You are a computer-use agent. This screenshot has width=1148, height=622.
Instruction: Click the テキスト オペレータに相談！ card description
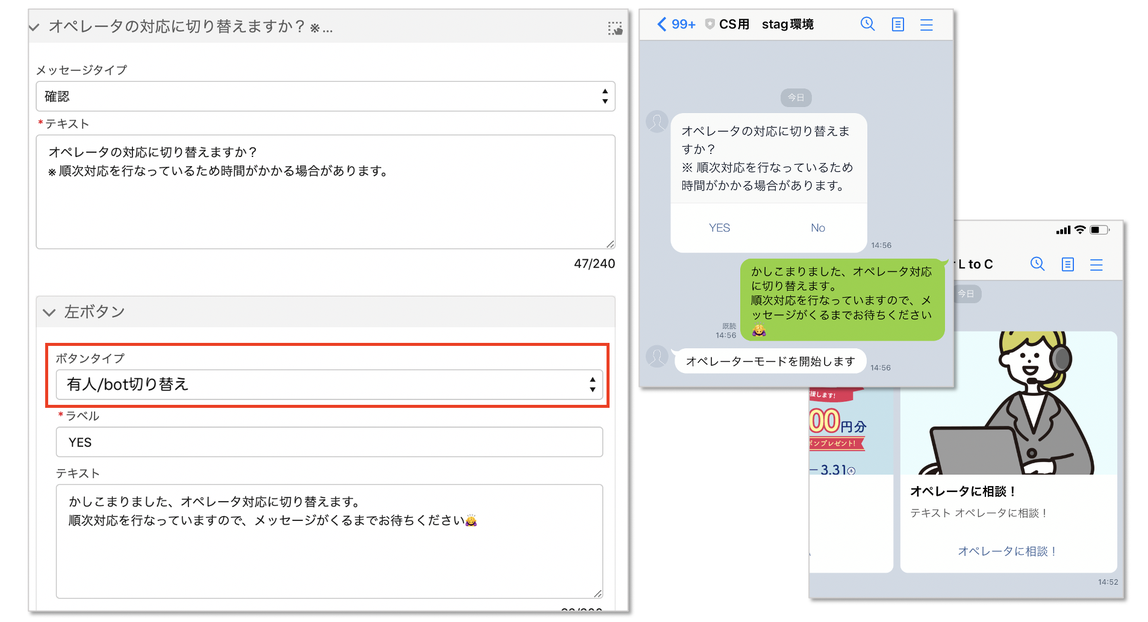coord(979,513)
